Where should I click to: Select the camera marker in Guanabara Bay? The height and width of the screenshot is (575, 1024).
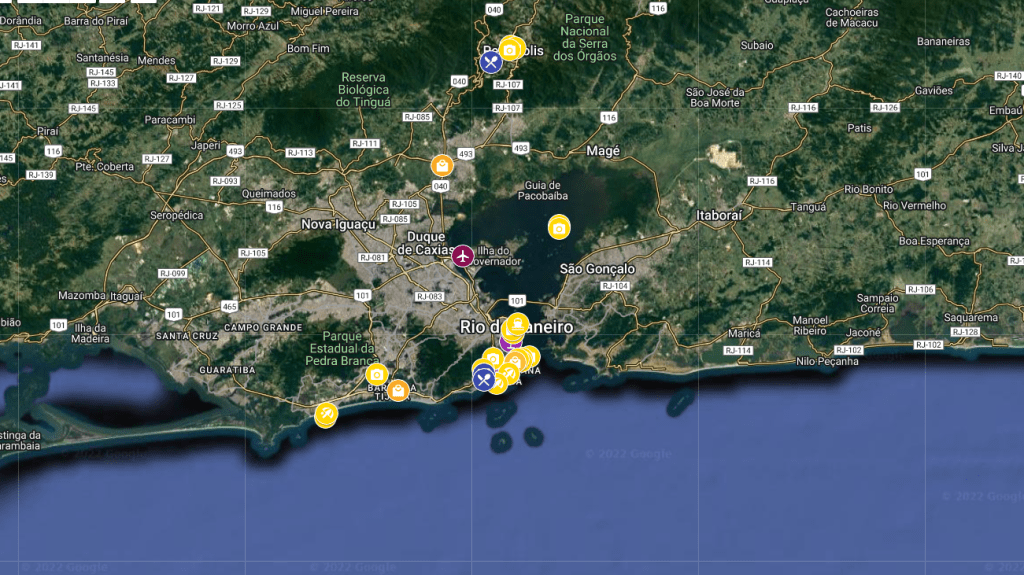[x=559, y=228]
